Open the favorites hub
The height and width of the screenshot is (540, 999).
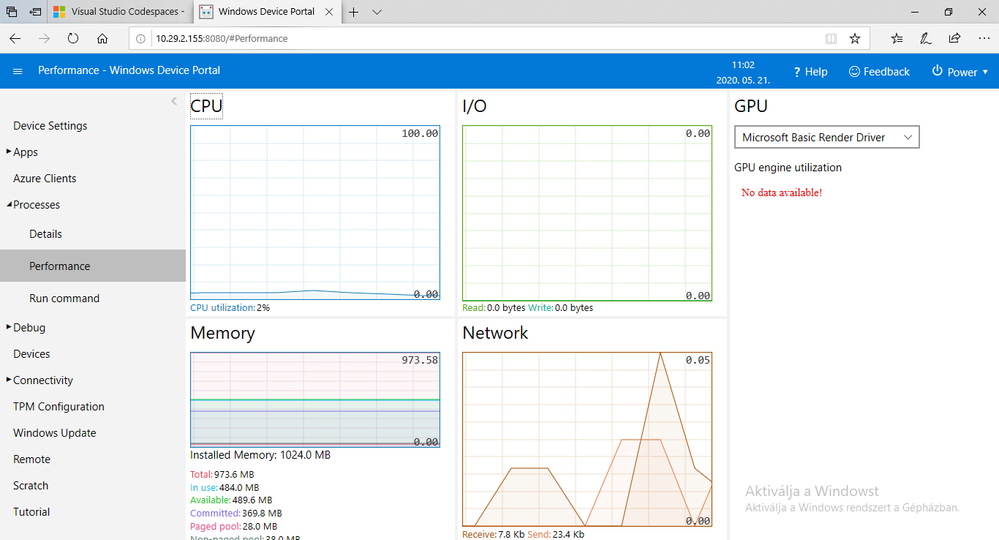897,39
